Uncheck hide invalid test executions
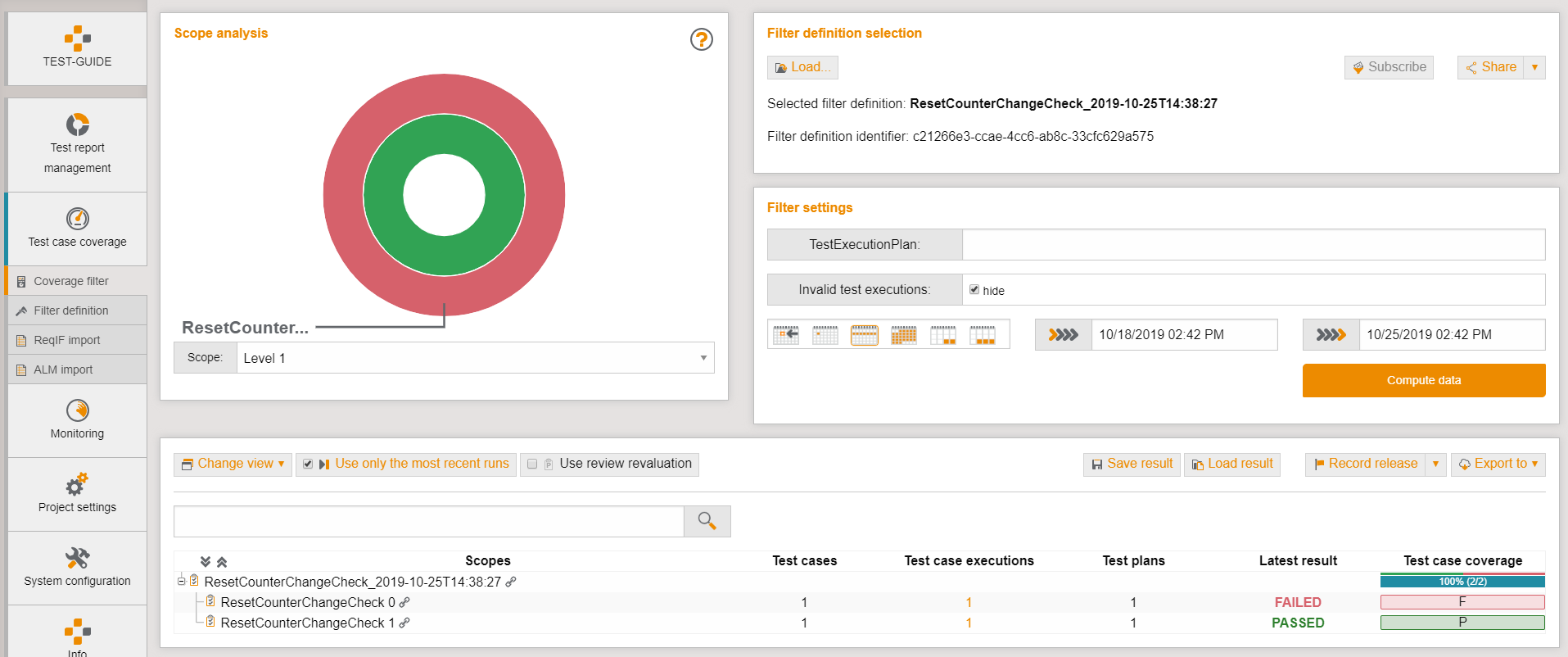The height and width of the screenshot is (657, 1568). [x=974, y=289]
